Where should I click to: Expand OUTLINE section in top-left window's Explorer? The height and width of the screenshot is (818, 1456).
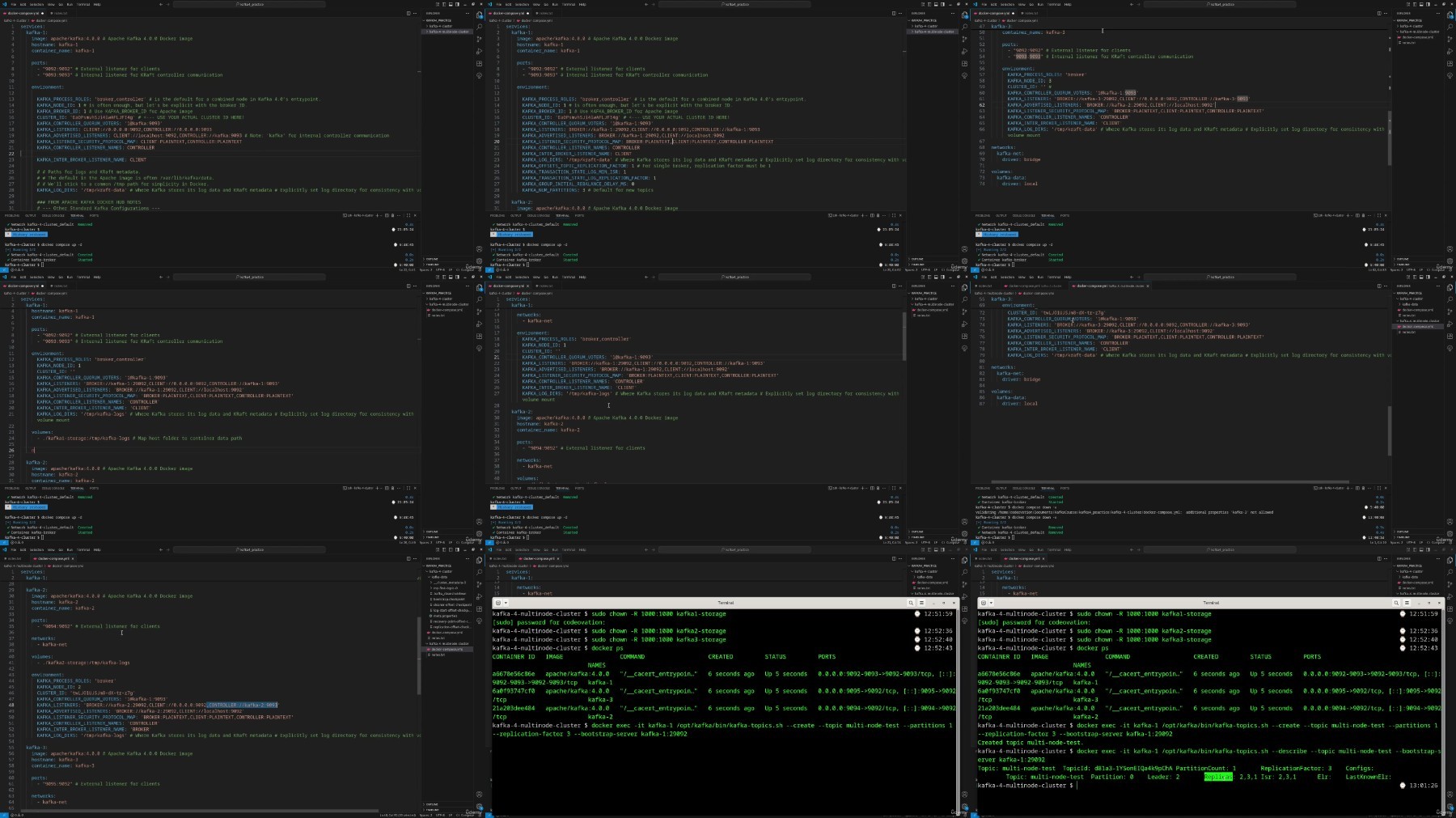coord(432,259)
